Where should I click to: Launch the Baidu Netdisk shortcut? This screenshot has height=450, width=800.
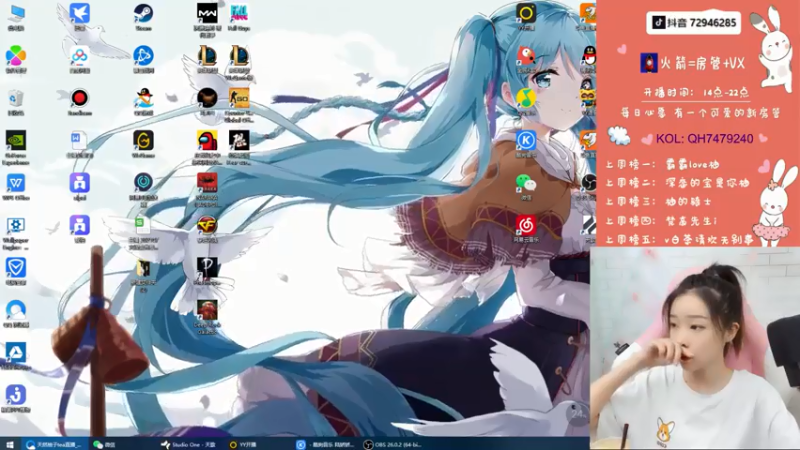coord(80,59)
